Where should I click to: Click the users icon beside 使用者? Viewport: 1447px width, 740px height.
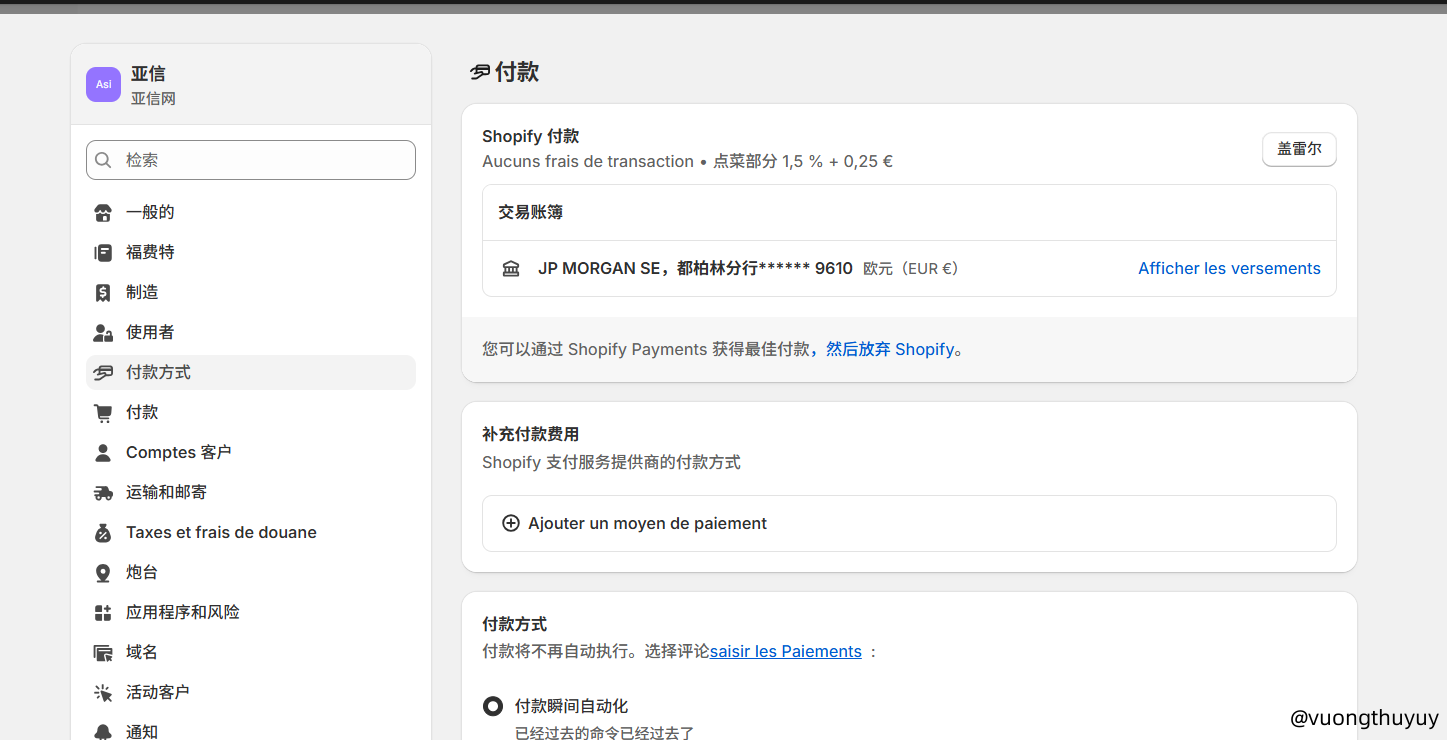[x=103, y=333]
